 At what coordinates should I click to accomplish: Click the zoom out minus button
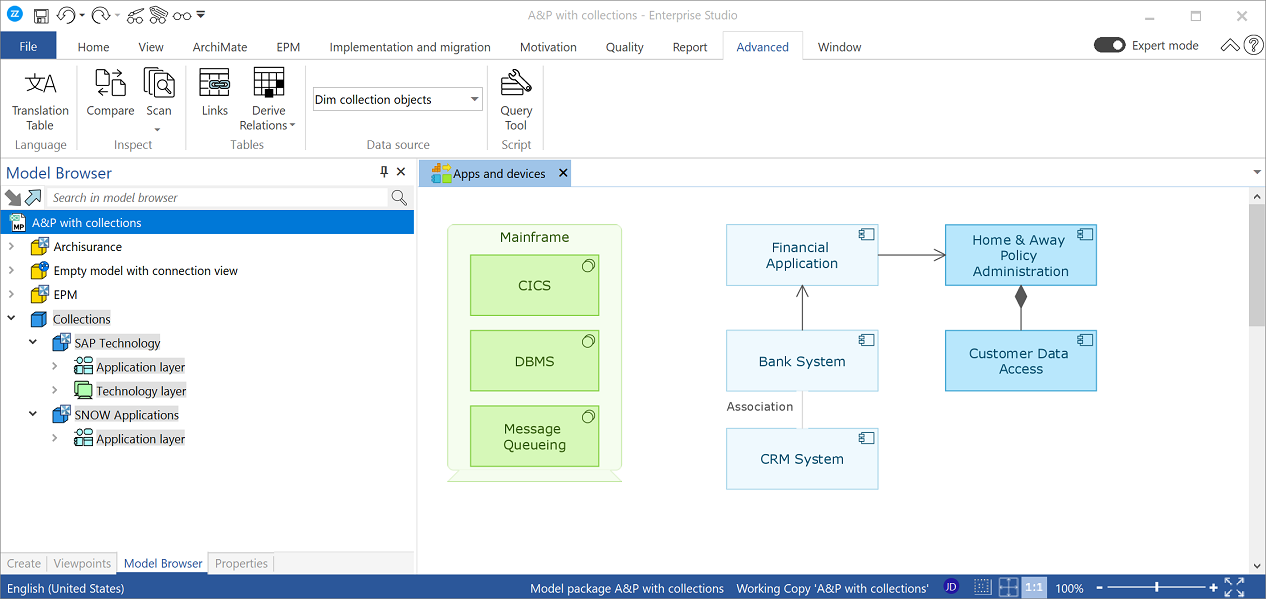click(1100, 588)
